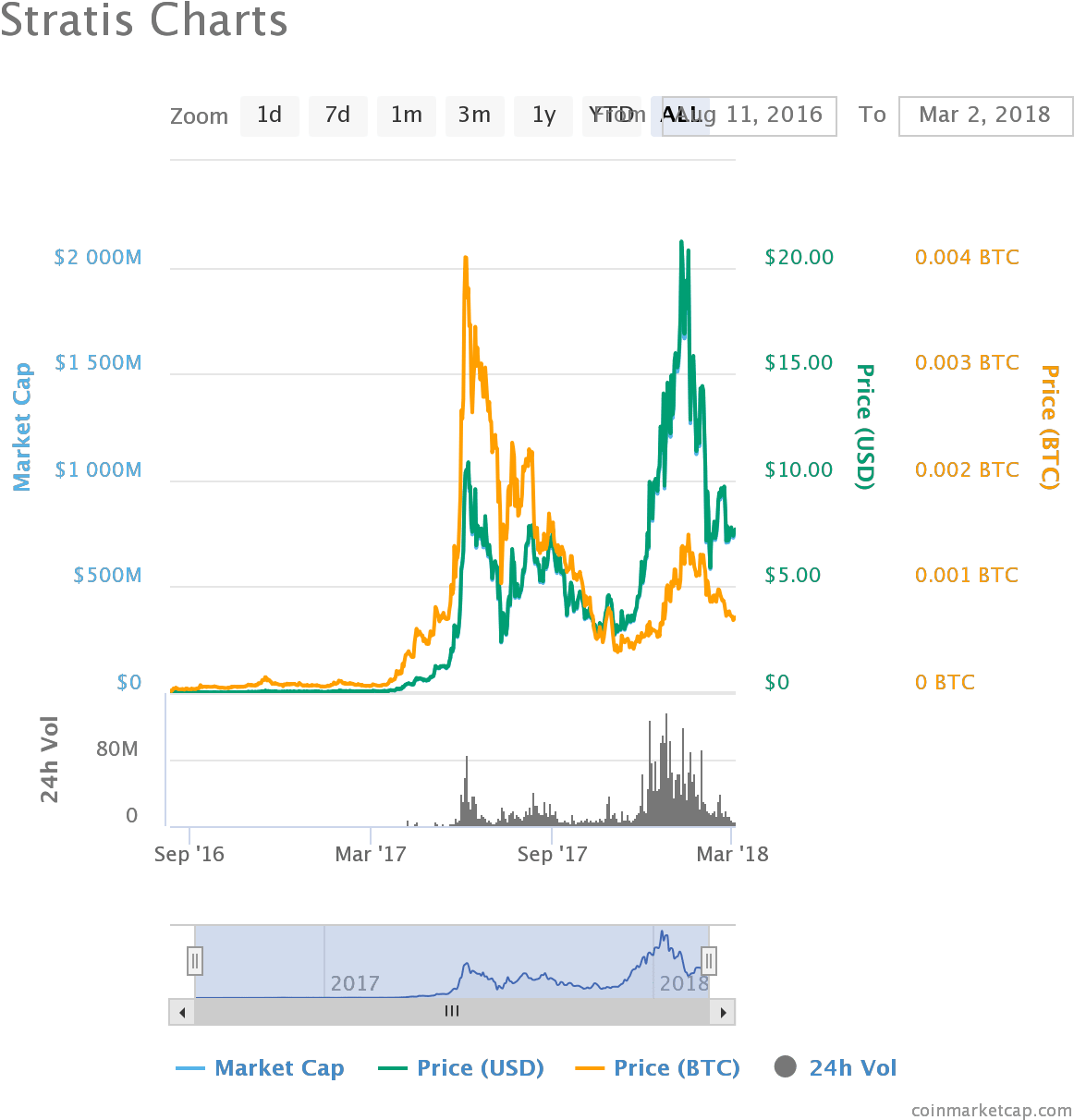Select the 7d zoom preset
Image resolution: width=1074 pixels, height=1120 pixels.
pos(337,116)
